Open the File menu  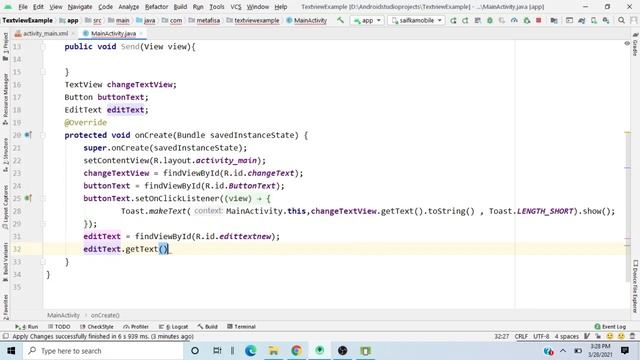click(23, 7)
